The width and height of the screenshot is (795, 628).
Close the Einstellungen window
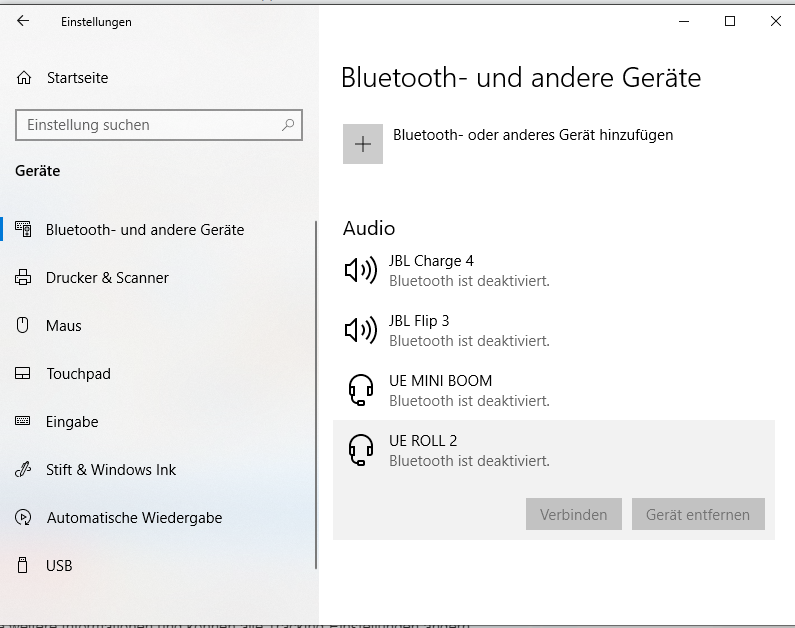775,21
